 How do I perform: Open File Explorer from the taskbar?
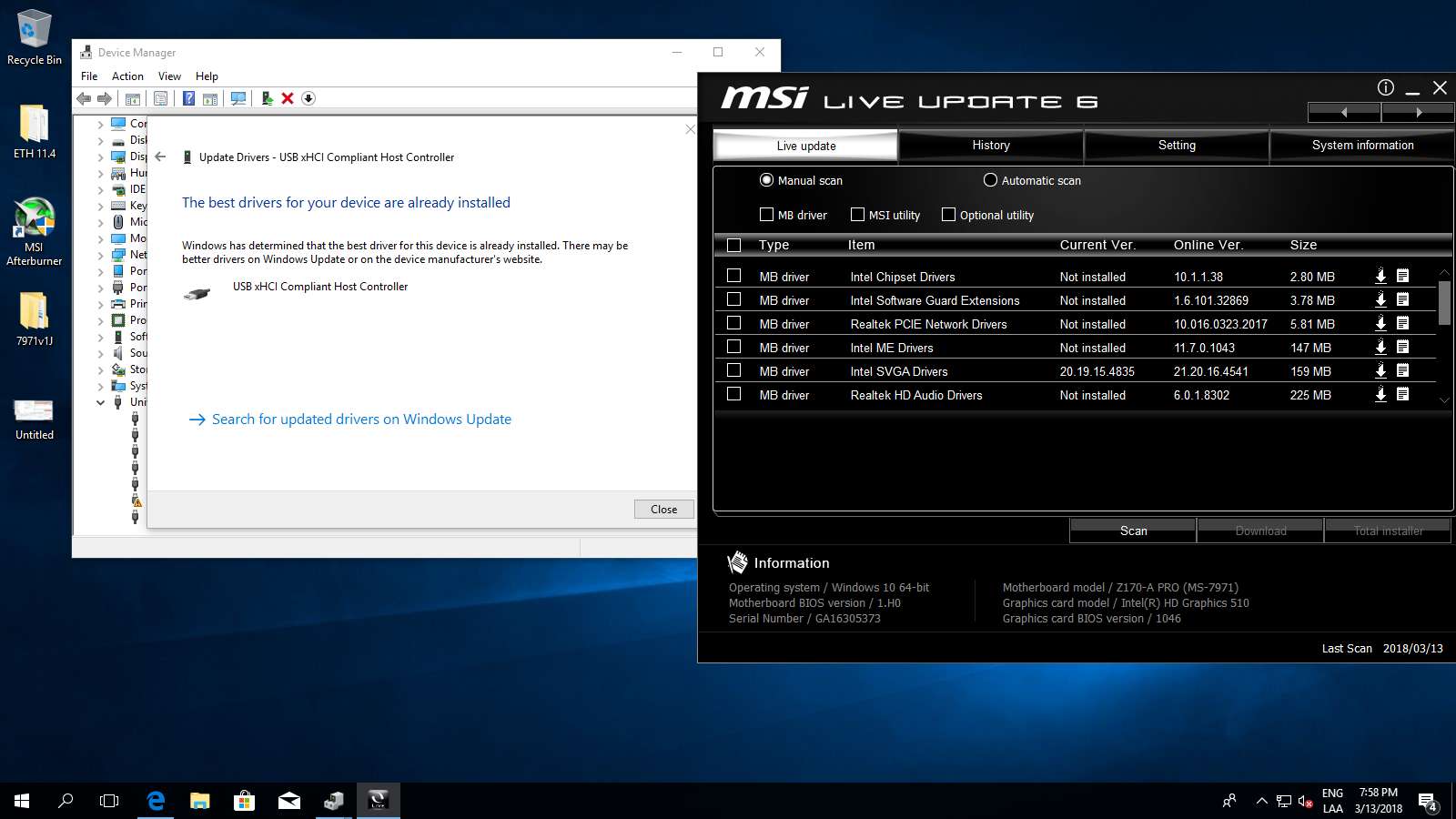[x=200, y=801]
